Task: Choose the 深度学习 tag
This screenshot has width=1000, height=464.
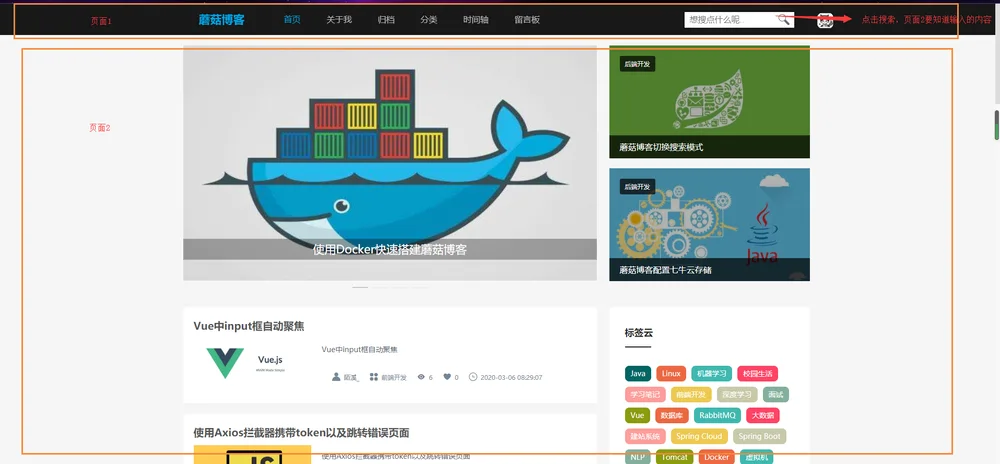Action: point(737,395)
